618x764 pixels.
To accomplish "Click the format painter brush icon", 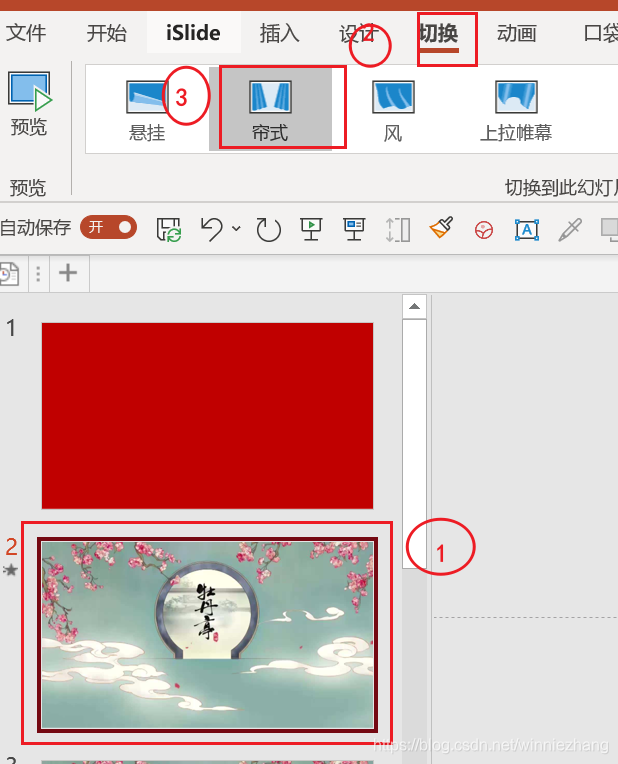I will (441, 227).
